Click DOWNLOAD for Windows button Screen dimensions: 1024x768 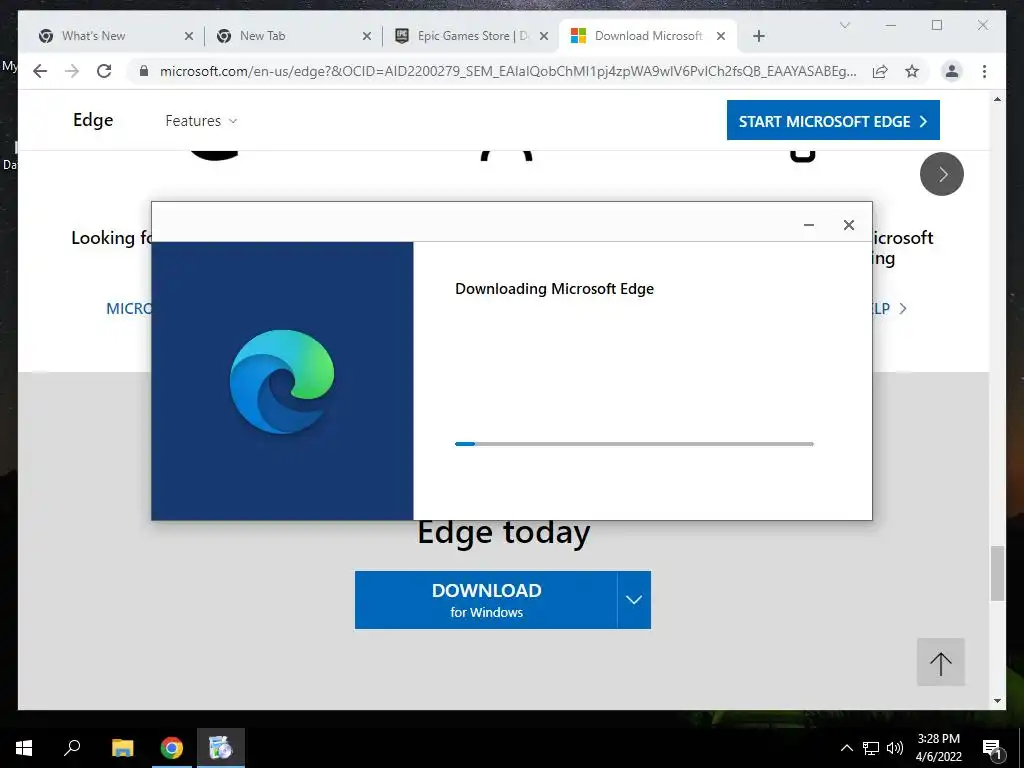(486, 600)
